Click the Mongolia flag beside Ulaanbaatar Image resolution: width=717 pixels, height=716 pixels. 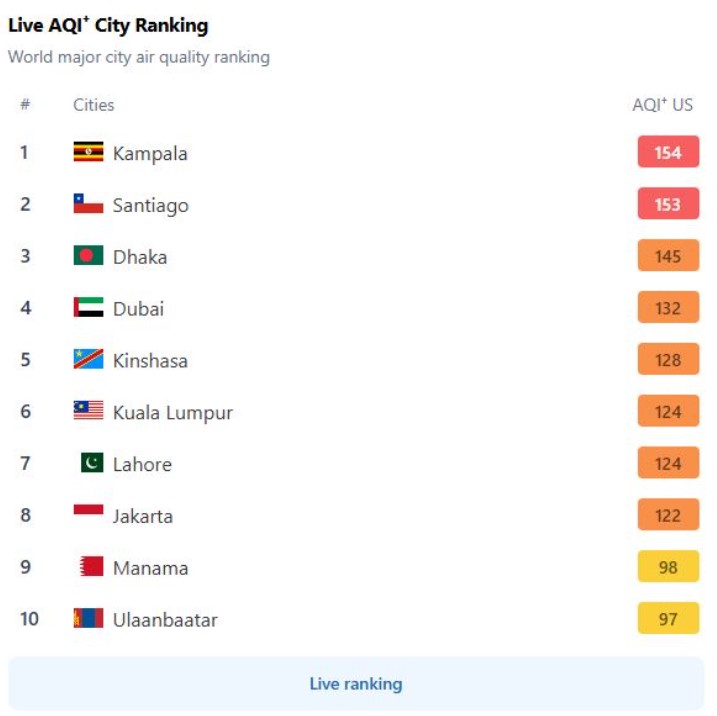click(88, 618)
